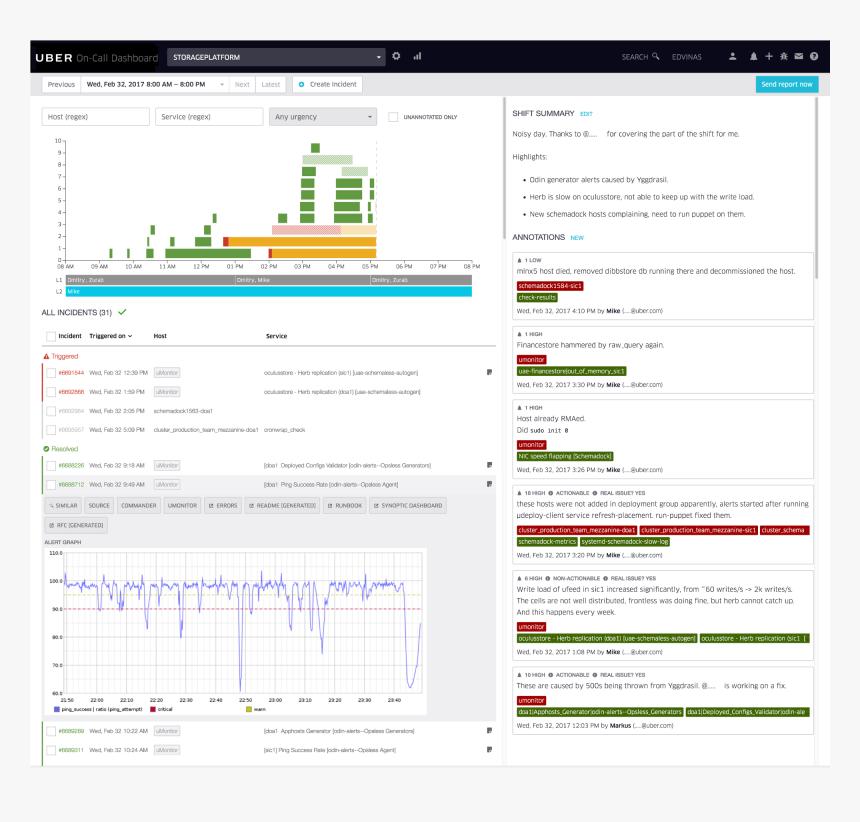
Task: Click the Triggered warning triangle icon
Action: tap(46, 356)
